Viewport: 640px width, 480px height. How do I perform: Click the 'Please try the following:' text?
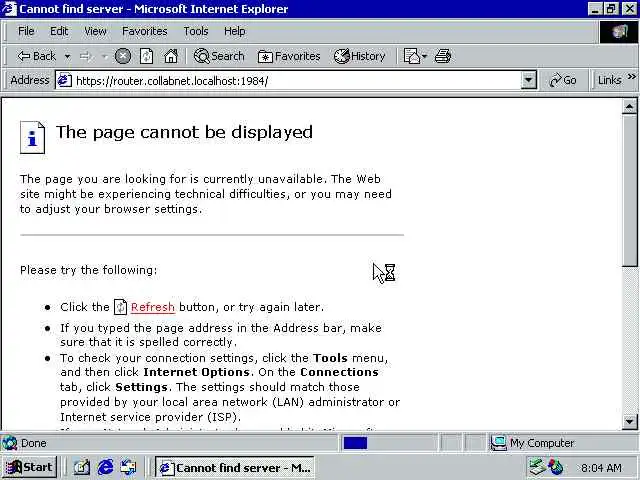pyautogui.click(x=89, y=270)
